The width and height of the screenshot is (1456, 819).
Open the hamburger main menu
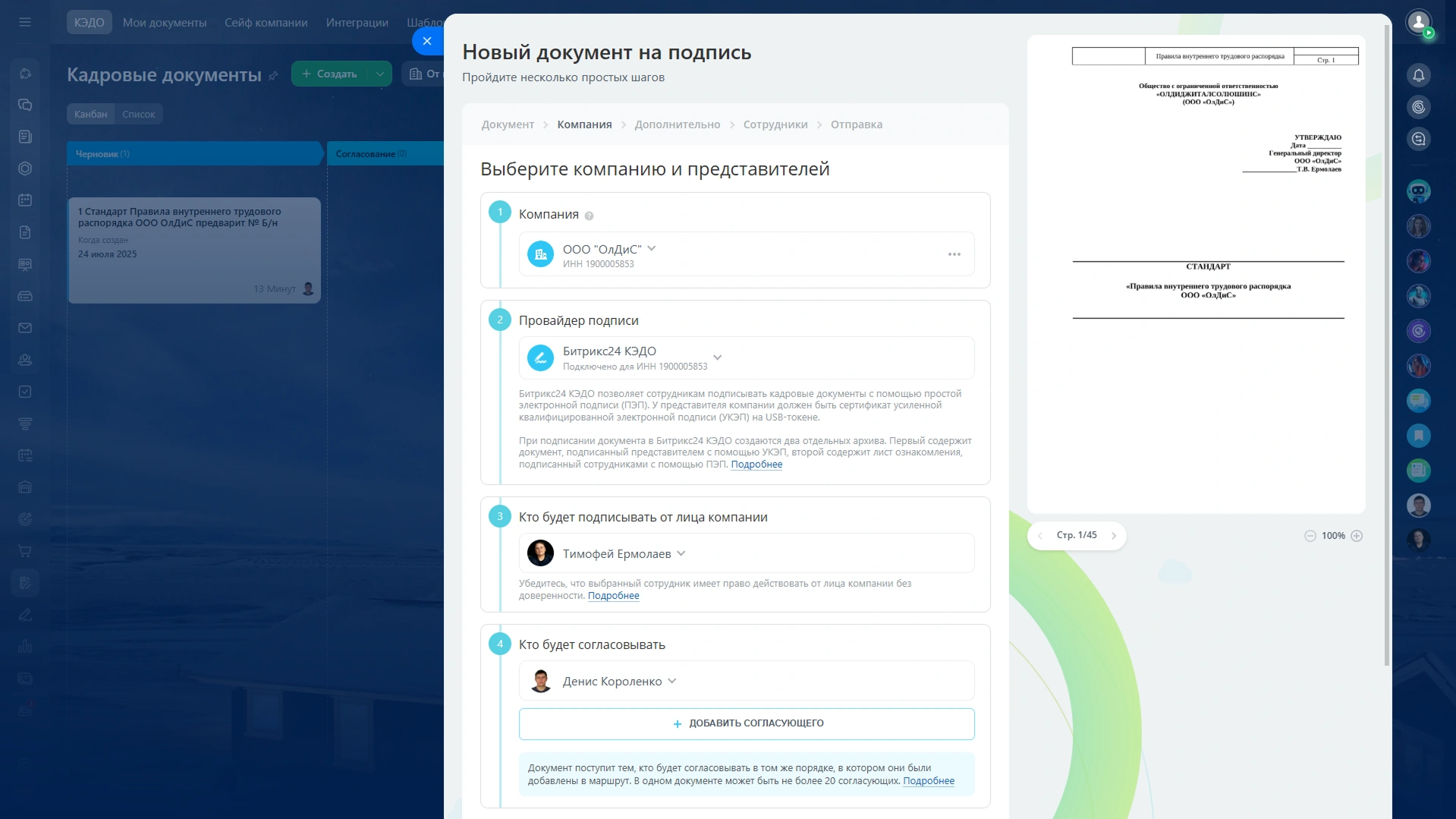tap(25, 22)
